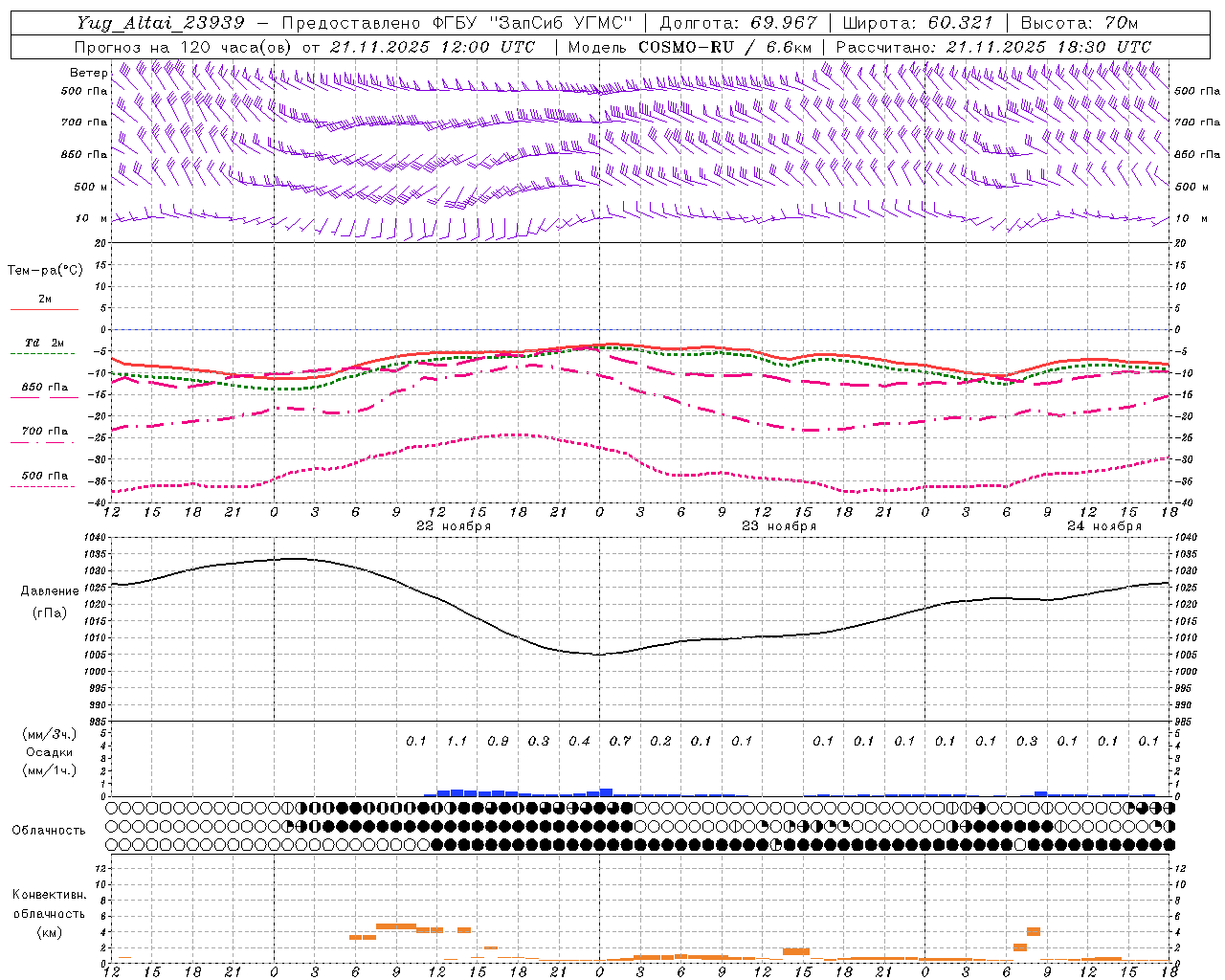The height and width of the screenshot is (980, 1225).
Task: Click the 0.4 precipitation value
Action: 579,741
